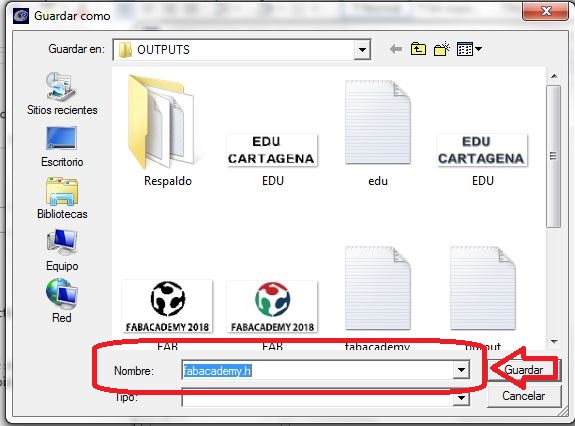The width and height of the screenshot is (575, 426).
Task: Click the Guardar button
Action: pos(524,370)
